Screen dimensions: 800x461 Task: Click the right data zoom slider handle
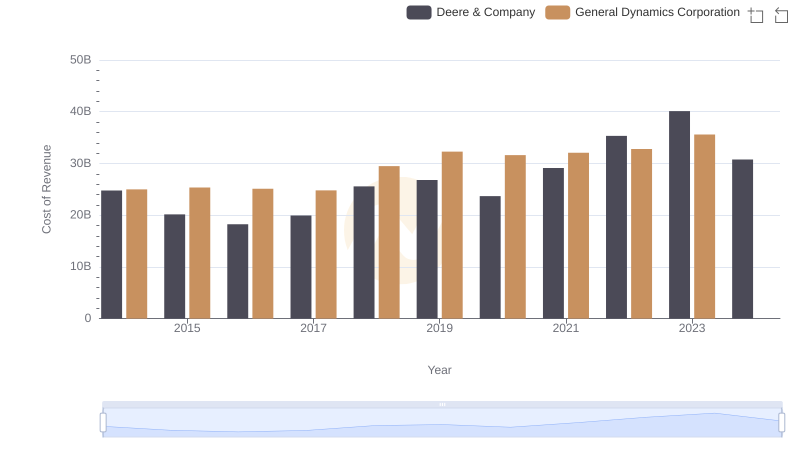pos(782,422)
